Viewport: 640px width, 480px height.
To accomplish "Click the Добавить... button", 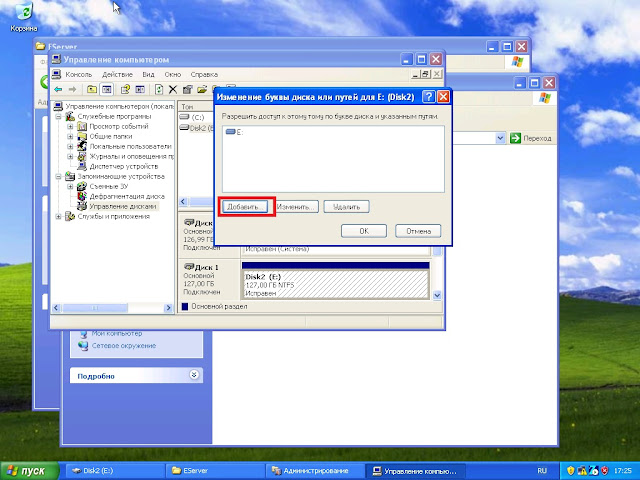I will 245,207.
